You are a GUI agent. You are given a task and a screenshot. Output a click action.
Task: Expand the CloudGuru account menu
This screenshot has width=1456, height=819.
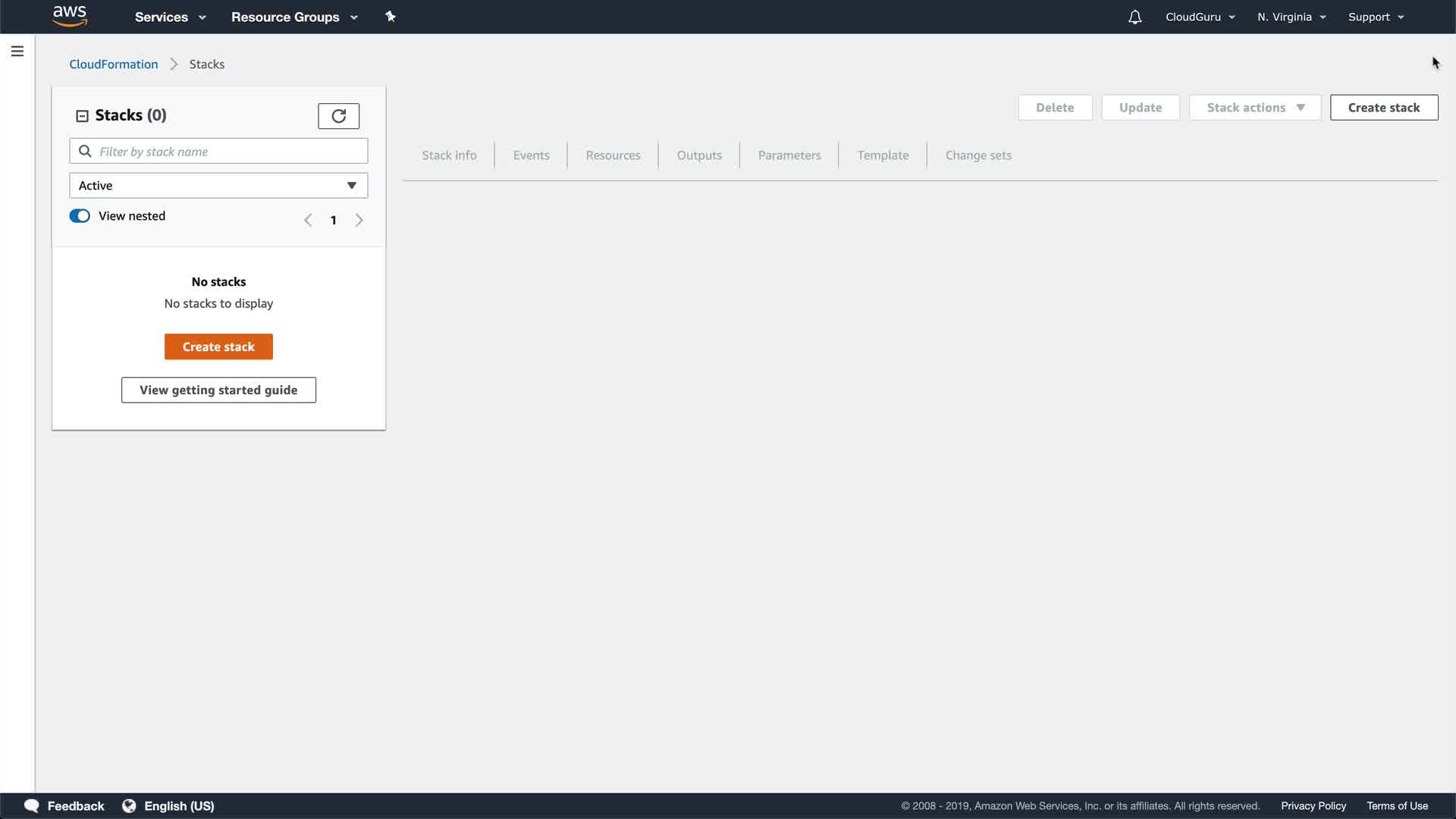(1200, 17)
